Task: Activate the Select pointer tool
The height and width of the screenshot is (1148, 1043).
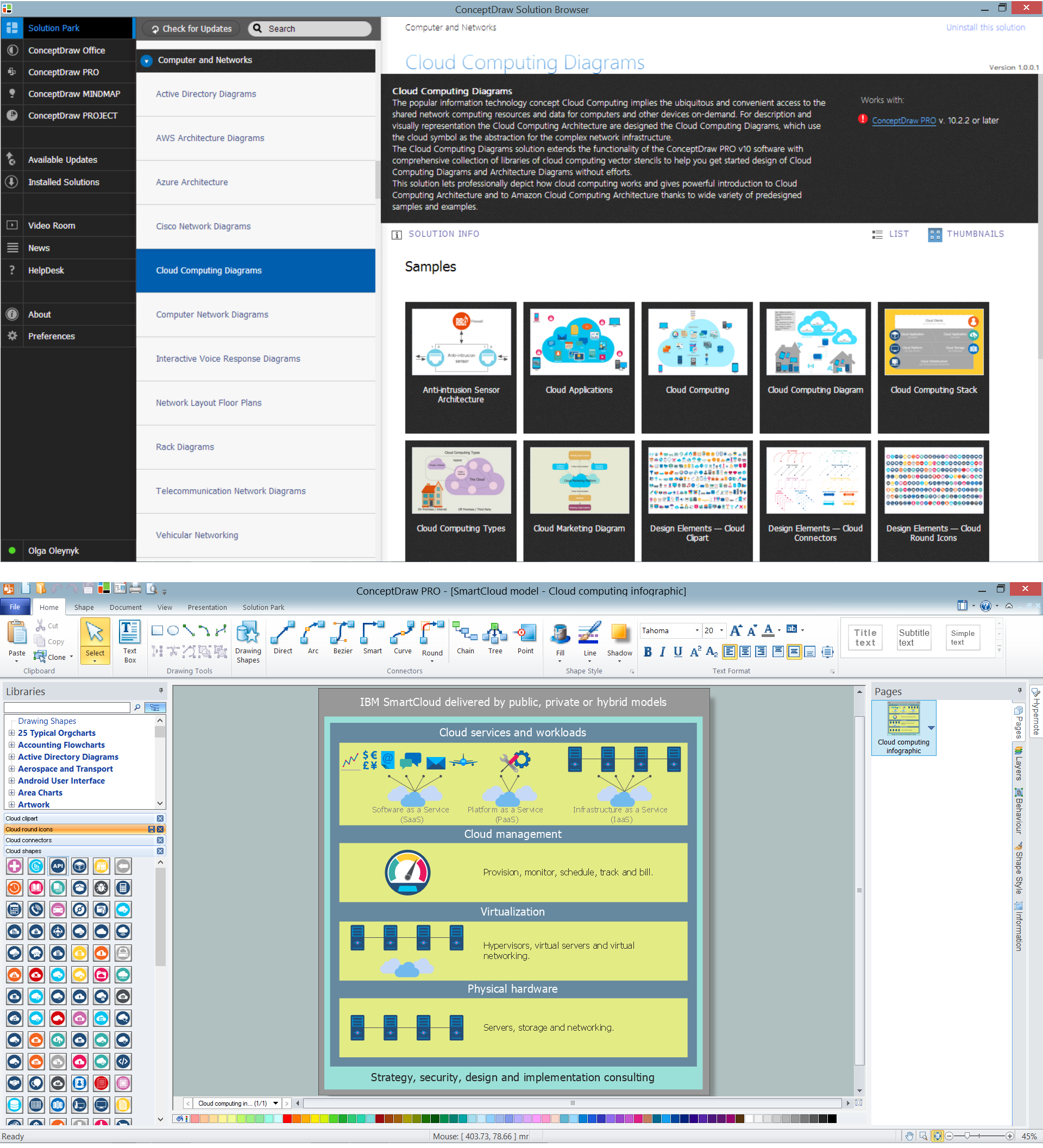Action: pos(95,641)
